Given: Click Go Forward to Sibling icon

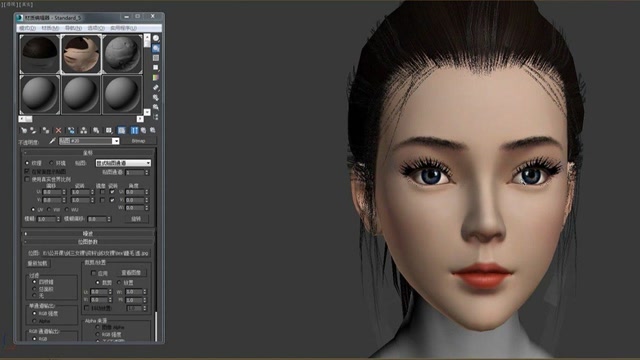Looking at the screenshot, I should pos(153,131).
